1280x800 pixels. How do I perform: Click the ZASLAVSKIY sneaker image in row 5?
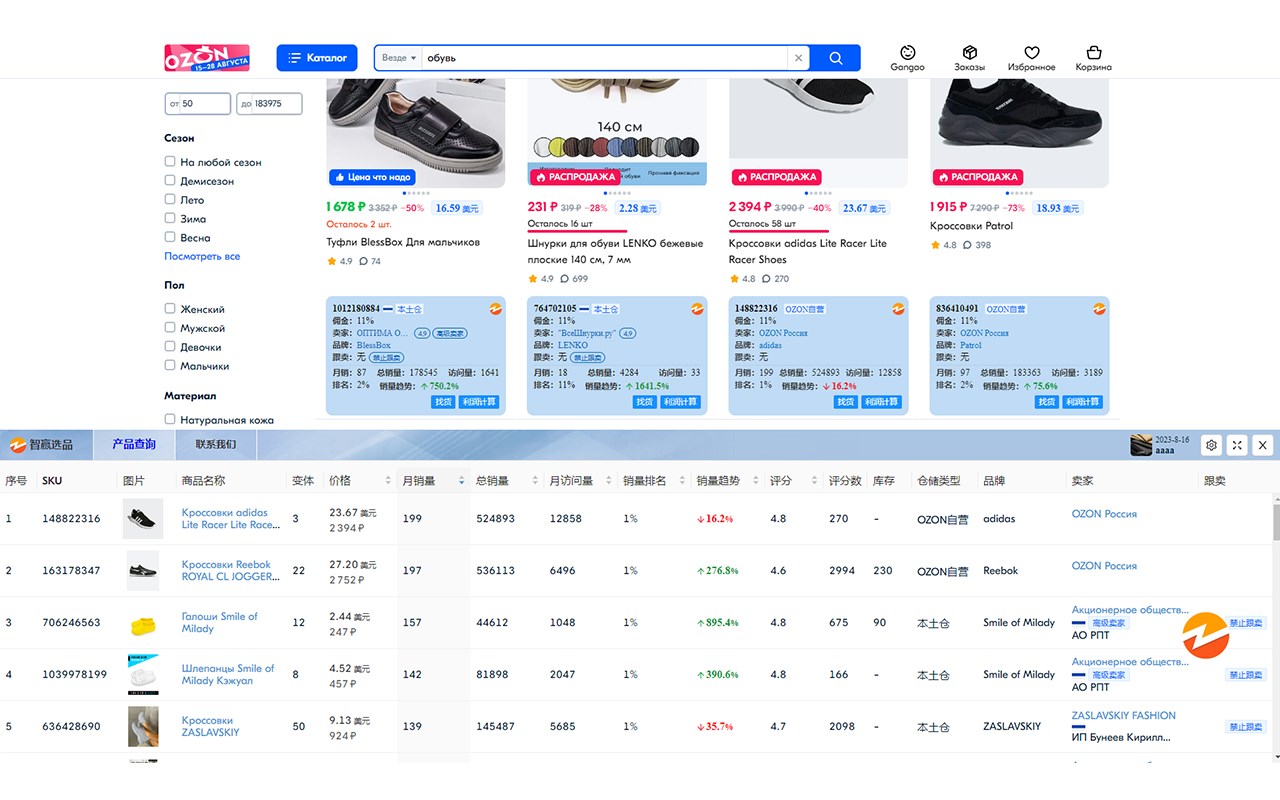[x=142, y=727]
